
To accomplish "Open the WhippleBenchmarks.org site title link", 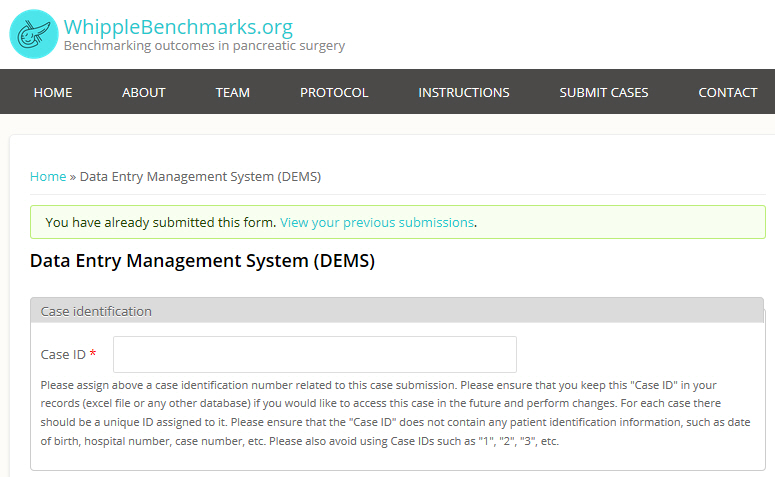I will (x=178, y=26).
